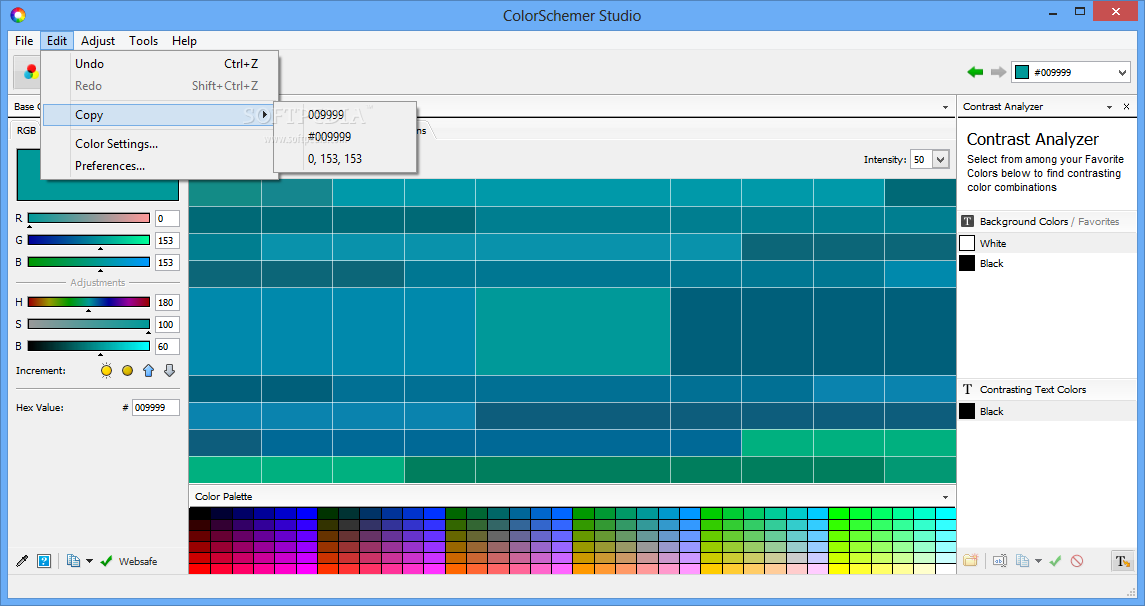Click the new favorites folder icon
The height and width of the screenshot is (606, 1145).
(970, 561)
